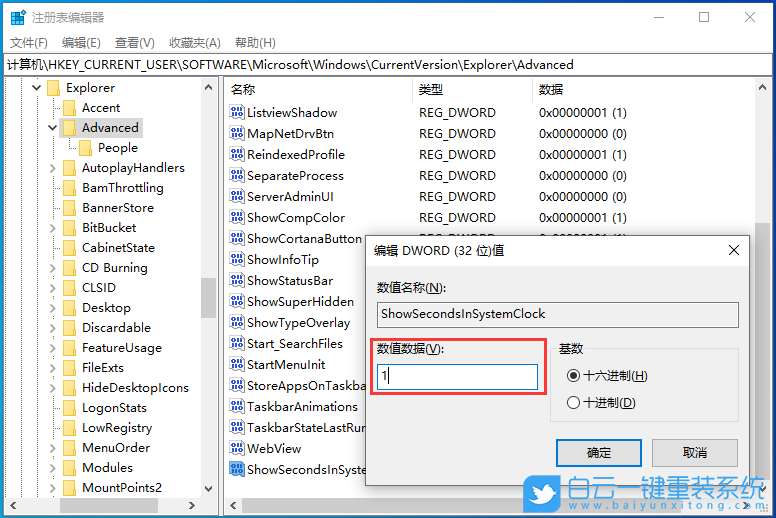Click the ShowTypeOverlay DWORD value icon
The width and height of the screenshot is (776, 518).
click(x=237, y=323)
